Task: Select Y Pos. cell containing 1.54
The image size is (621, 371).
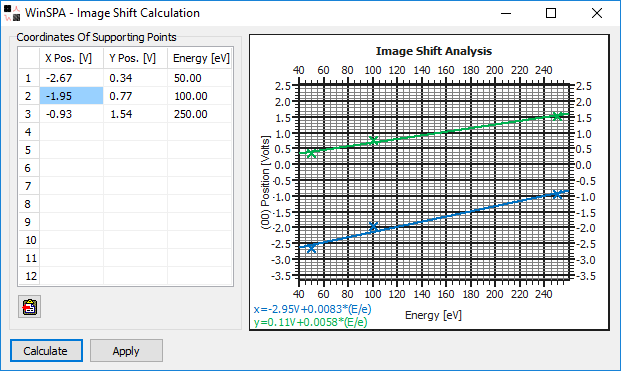Action: (x=135, y=114)
